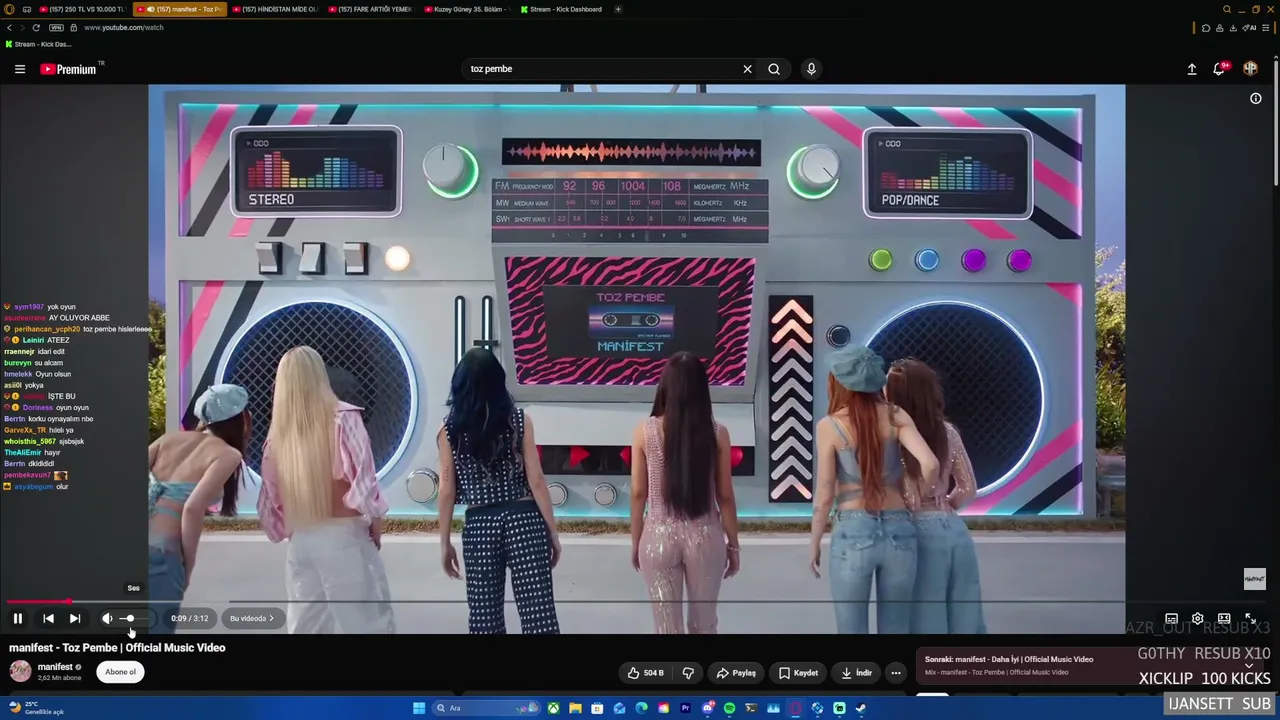The width and height of the screenshot is (1280, 720).
Task: Open File Explorer from the taskbar
Action: click(575, 708)
